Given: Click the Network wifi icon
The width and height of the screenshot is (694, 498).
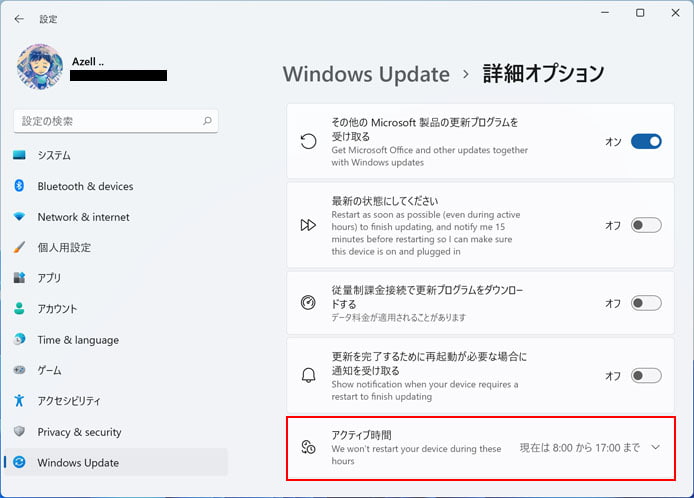Looking at the screenshot, I should click(x=19, y=216).
